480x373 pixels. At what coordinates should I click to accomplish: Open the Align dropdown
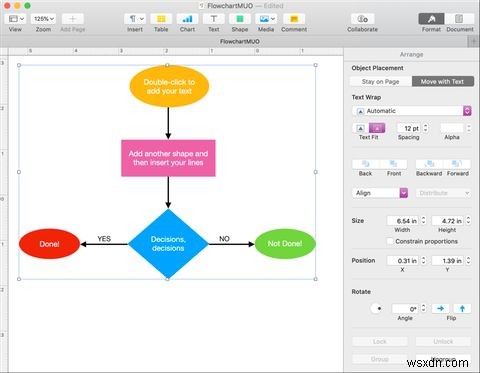click(380, 193)
